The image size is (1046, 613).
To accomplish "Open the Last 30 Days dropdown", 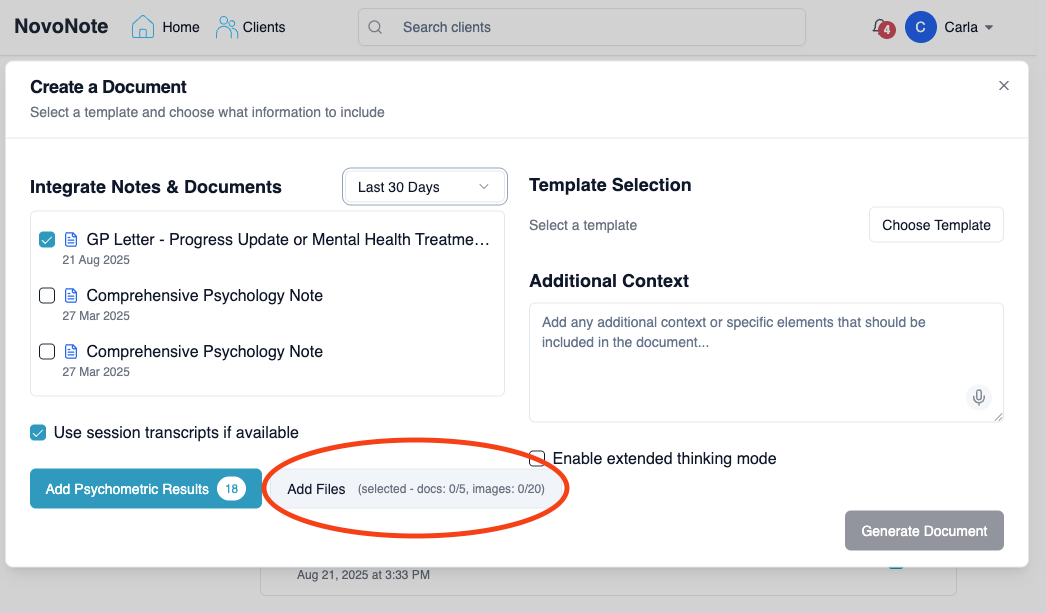I will click(x=425, y=187).
